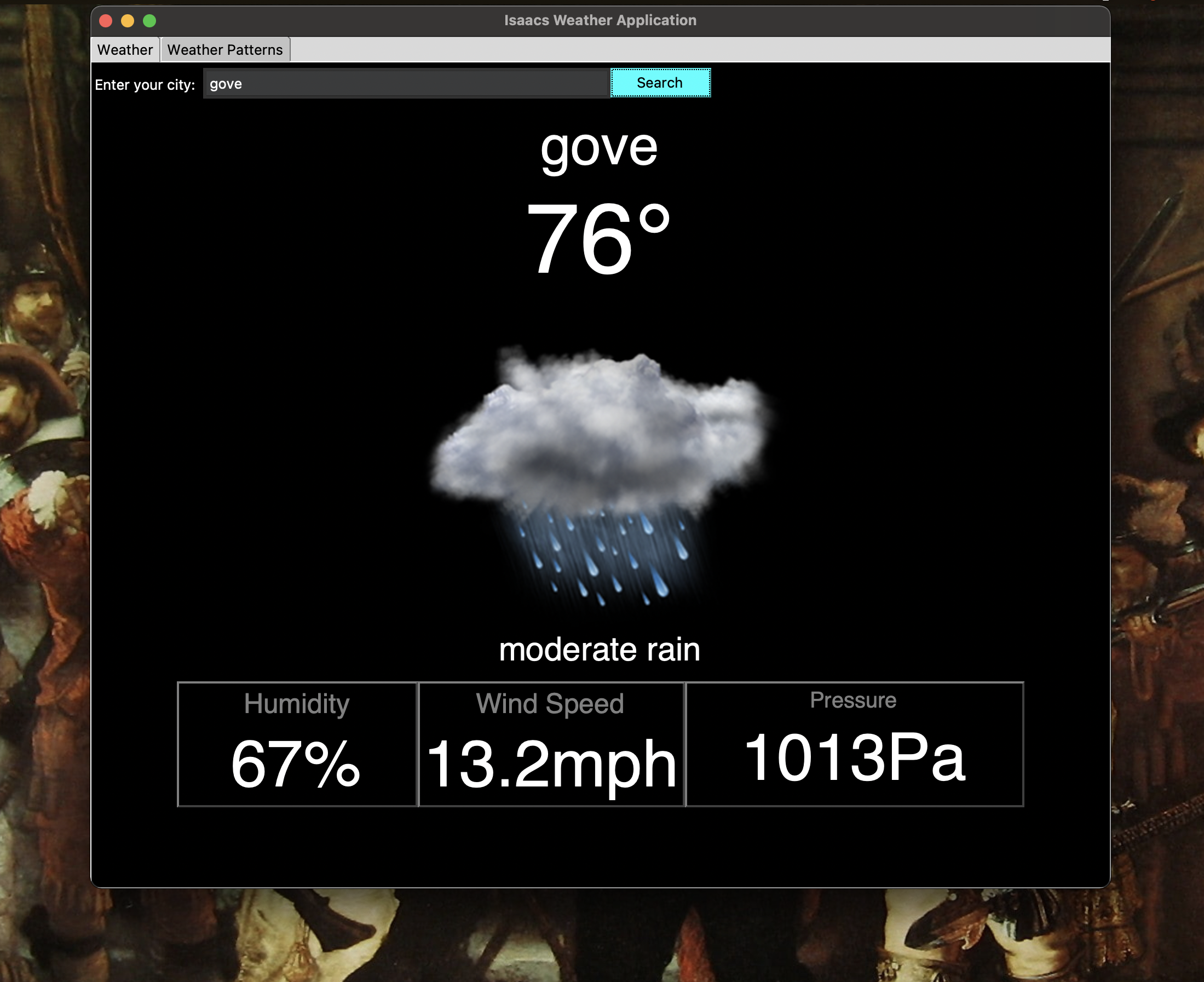This screenshot has height=982, width=1204.
Task: Click the Pressure 1013Pa value
Action: click(855, 757)
